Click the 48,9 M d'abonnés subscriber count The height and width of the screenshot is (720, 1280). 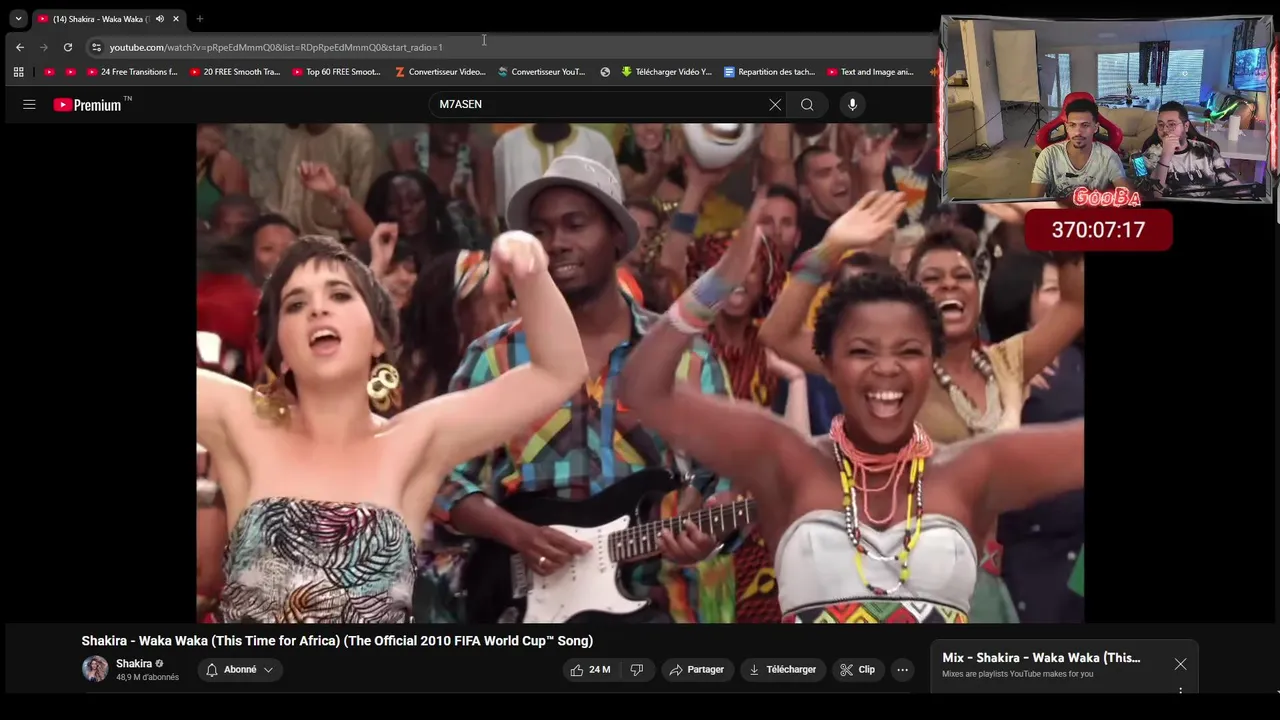[147, 677]
